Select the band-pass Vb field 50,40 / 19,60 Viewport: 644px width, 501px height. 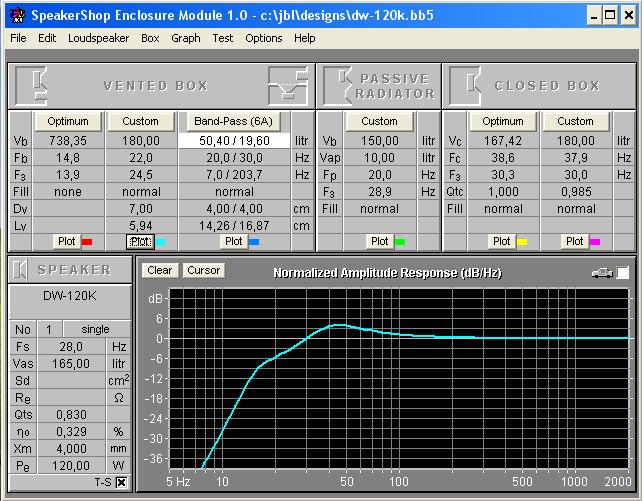(234, 141)
